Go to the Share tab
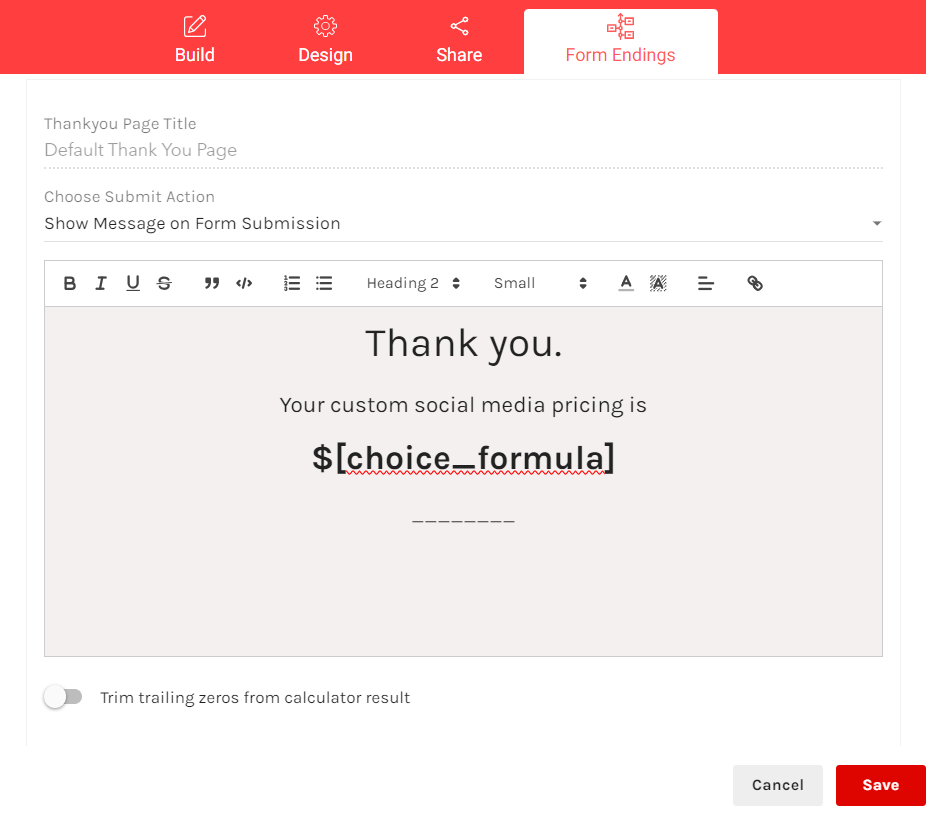 coord(459,38)
